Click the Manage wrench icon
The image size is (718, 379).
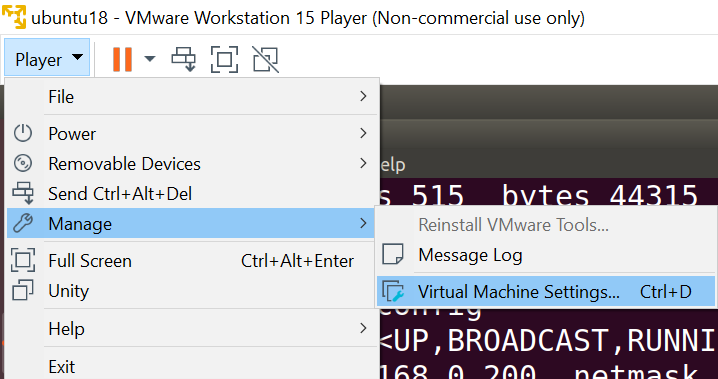click(x=22, y=223)
